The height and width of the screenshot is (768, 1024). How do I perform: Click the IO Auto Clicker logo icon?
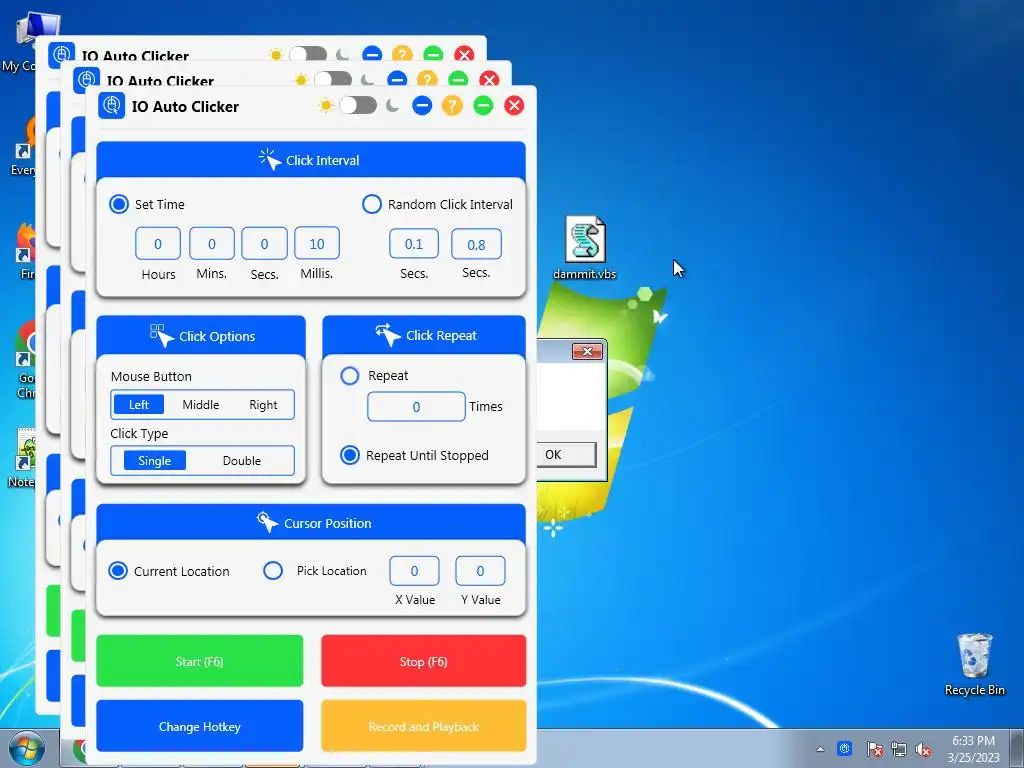coord(112,105)
